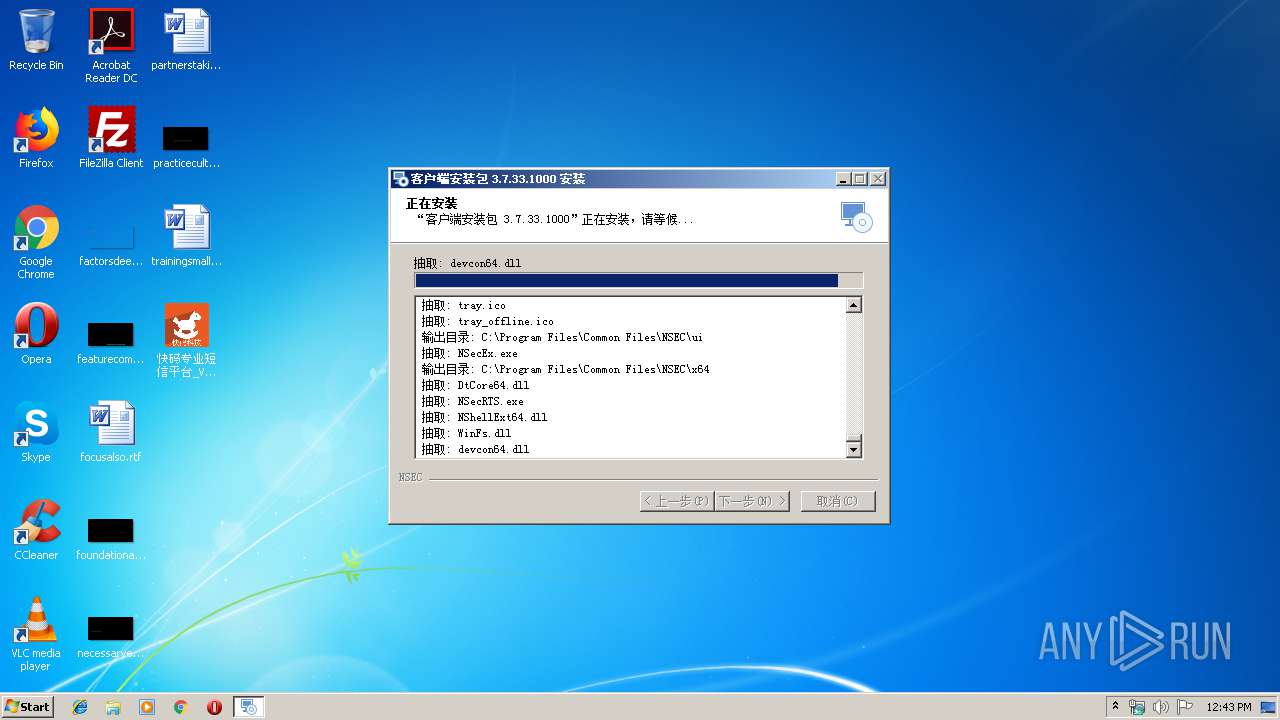
Task: Select log line "抽取: tray.ico"
Action: [x=463, y=305]
